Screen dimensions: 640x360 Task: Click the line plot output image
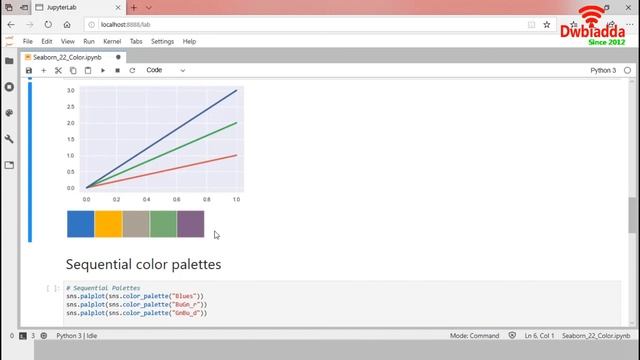155,144
